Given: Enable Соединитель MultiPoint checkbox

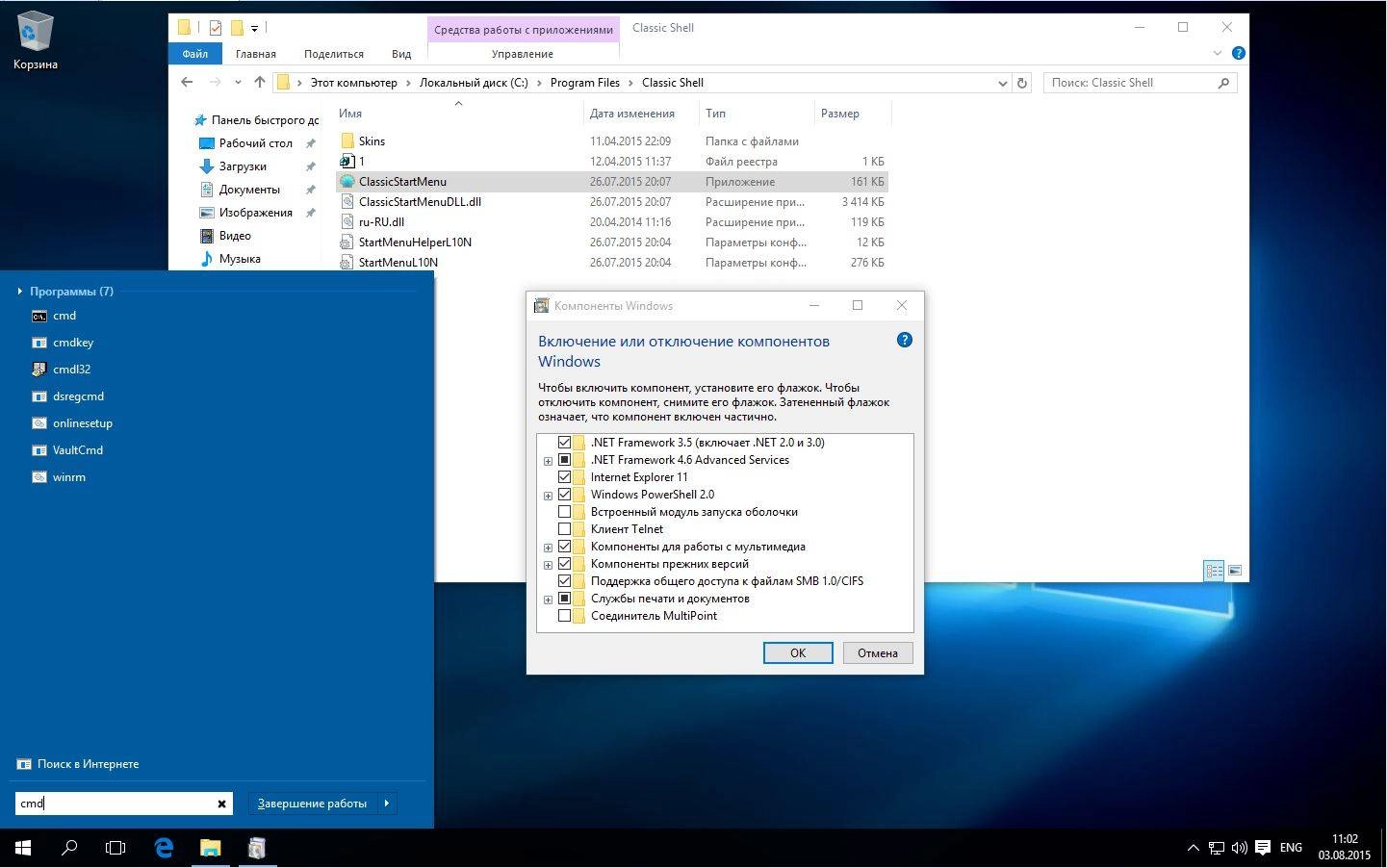Looking at the screenshot, I should [x=565, y=616].
